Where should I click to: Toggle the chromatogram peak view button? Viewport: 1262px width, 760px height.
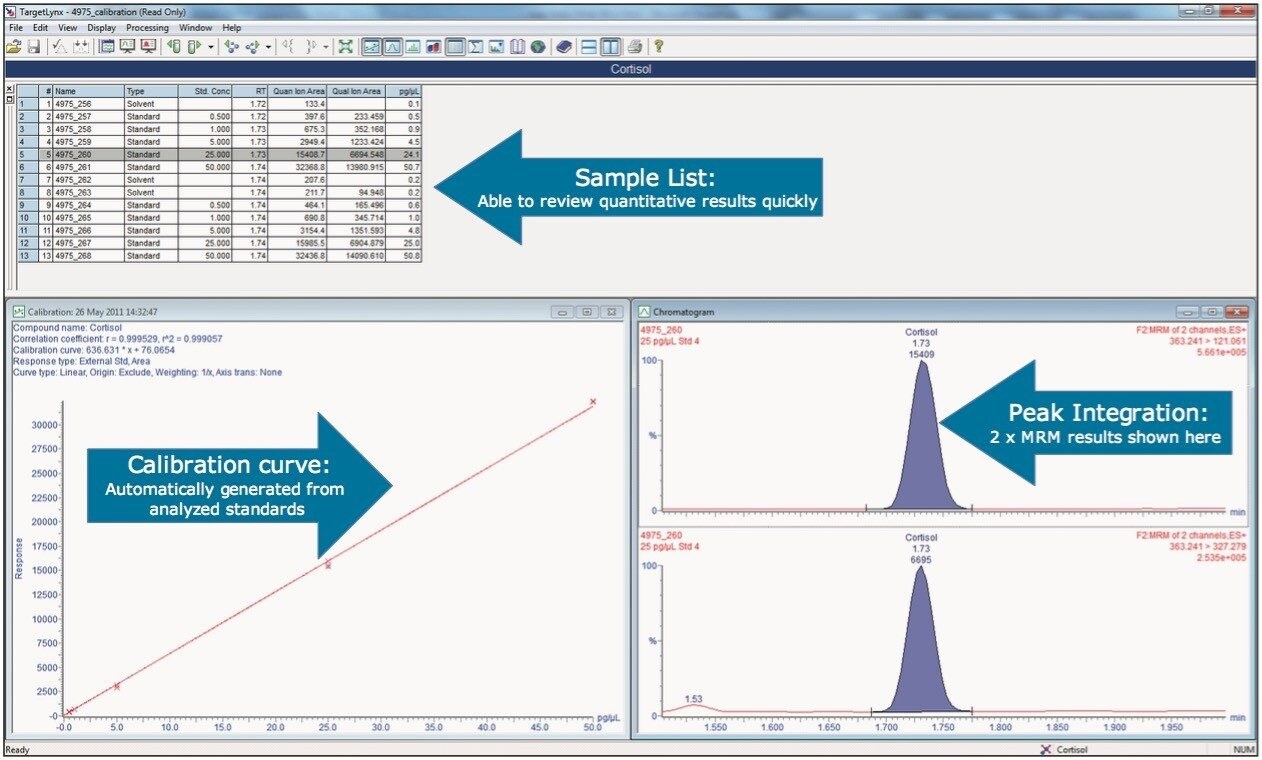pyautogui.click(x=392, y=47)
